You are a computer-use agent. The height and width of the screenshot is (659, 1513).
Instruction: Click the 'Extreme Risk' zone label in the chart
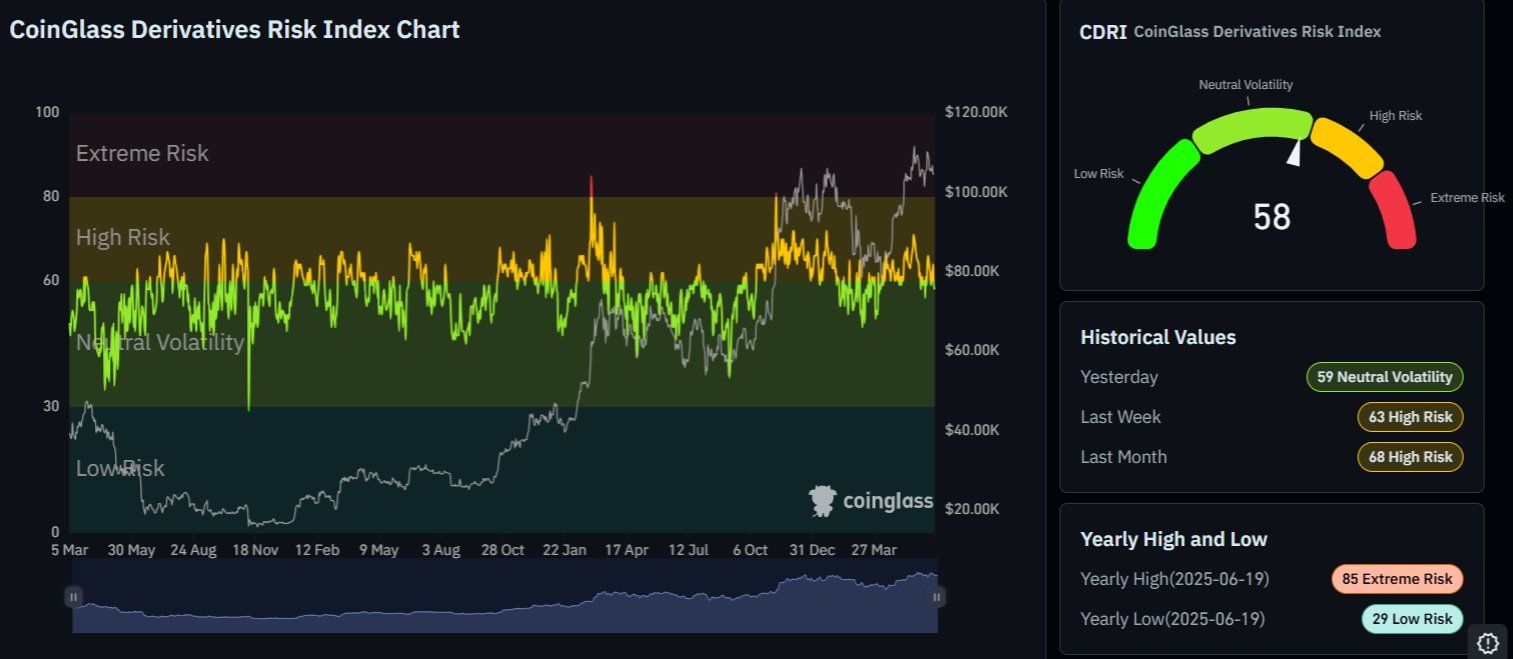(142, 153)
